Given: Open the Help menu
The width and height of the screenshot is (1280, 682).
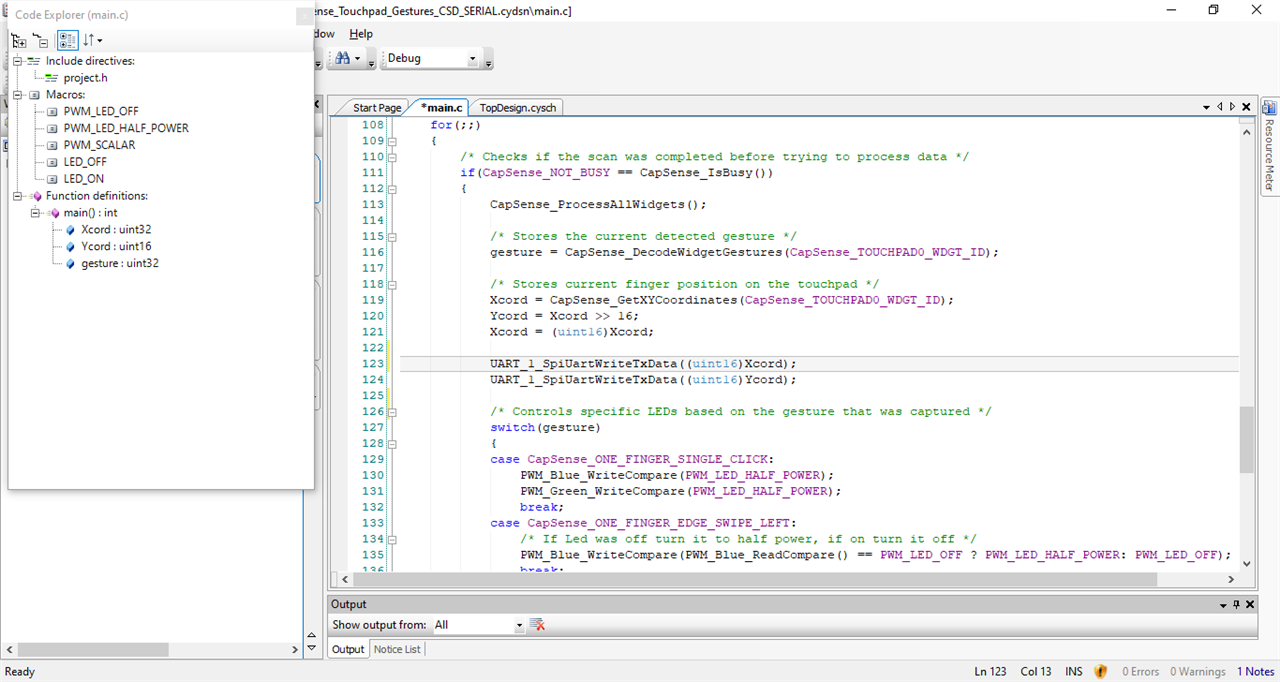Looking at the screenshot, I should pos(360,34).
